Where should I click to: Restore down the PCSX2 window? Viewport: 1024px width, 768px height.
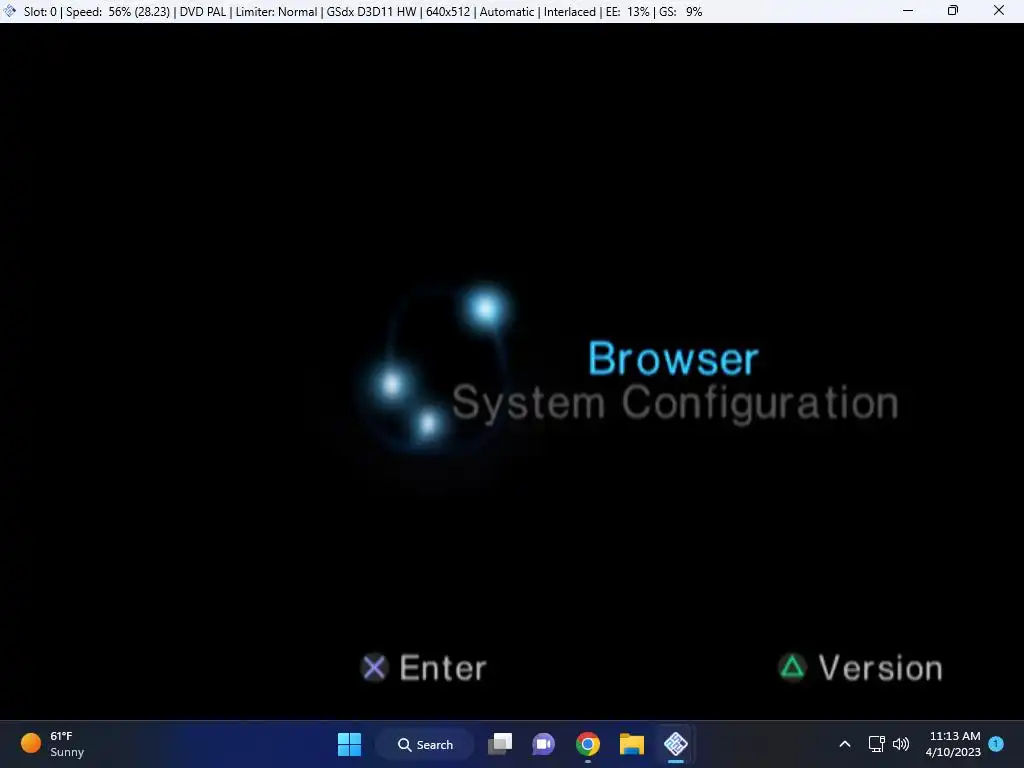[953, 10]
